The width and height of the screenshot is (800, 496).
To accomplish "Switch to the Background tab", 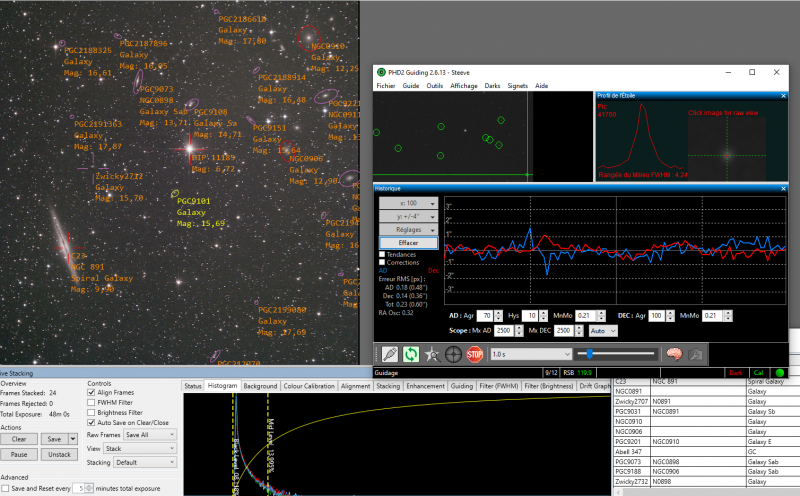I will [x=260, y=386].
